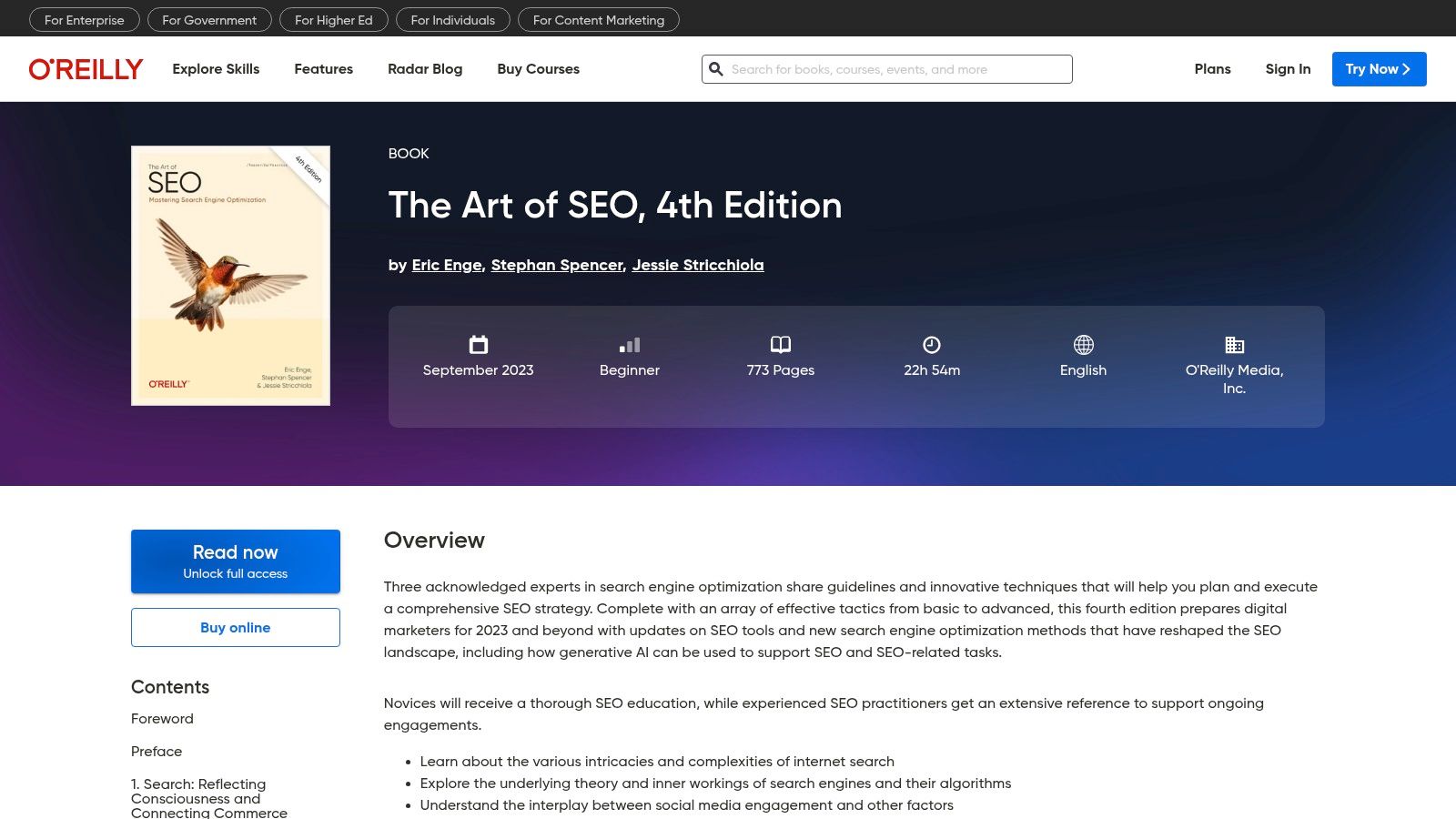Open the For Enterprise pill
Image resolution: width=1456 pixels, height=819 pixels.
pos(85,20)
